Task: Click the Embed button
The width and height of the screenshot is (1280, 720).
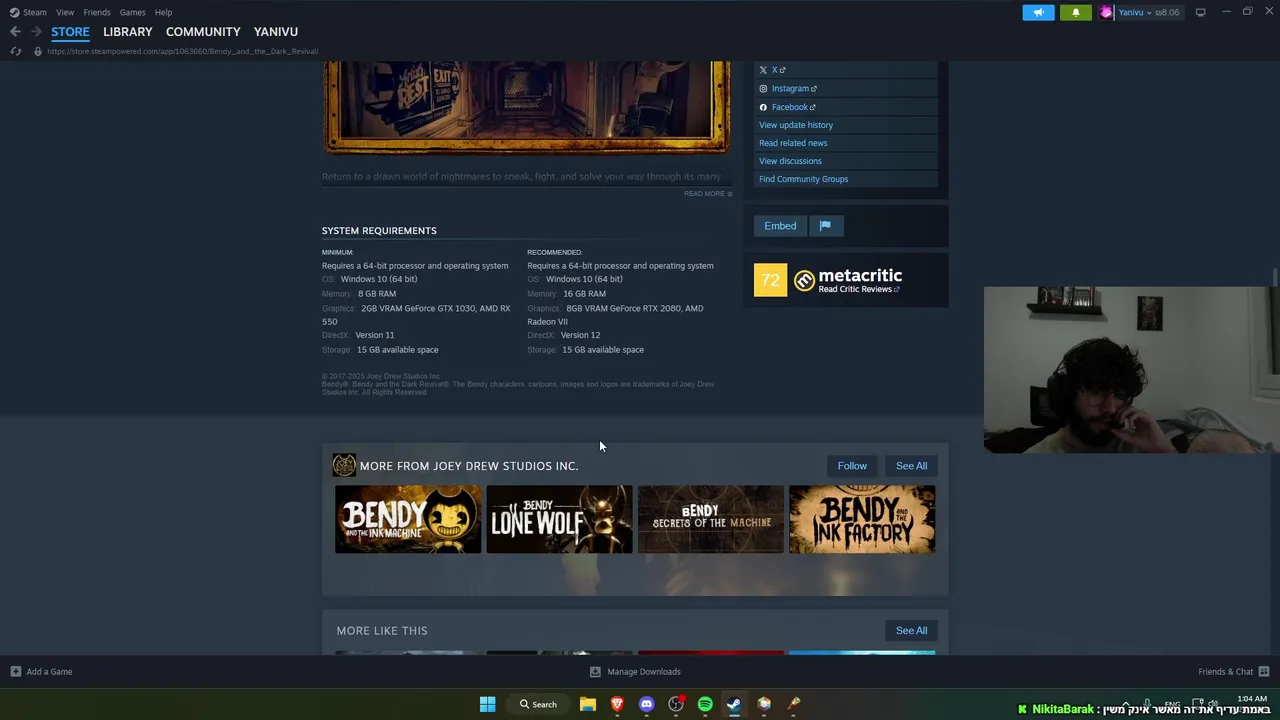Action: tap(780, 226)
